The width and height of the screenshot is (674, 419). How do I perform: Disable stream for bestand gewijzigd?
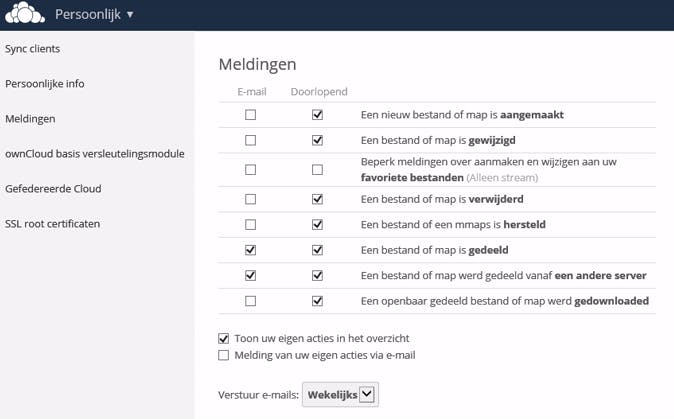click(x=317, y=140)
